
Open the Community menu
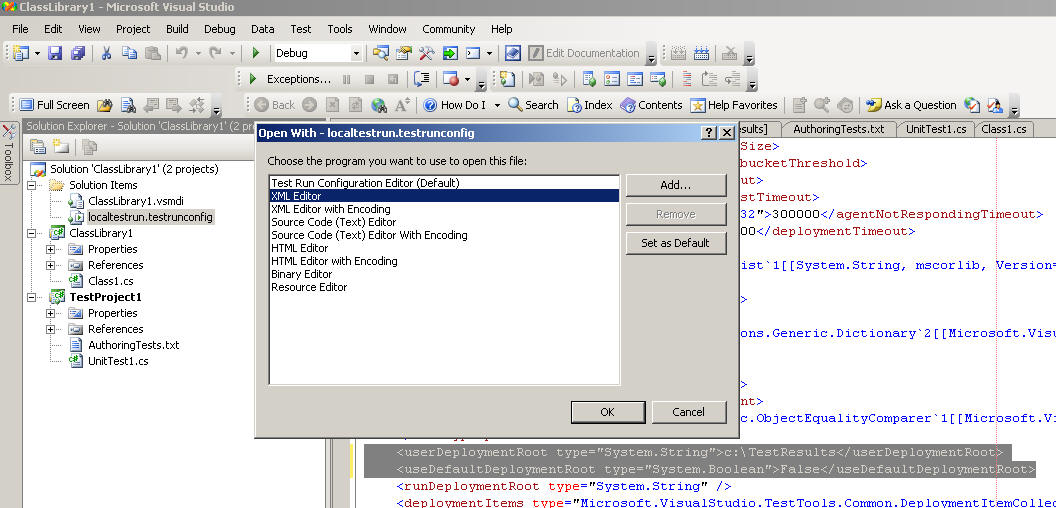[x=448, y=29]
